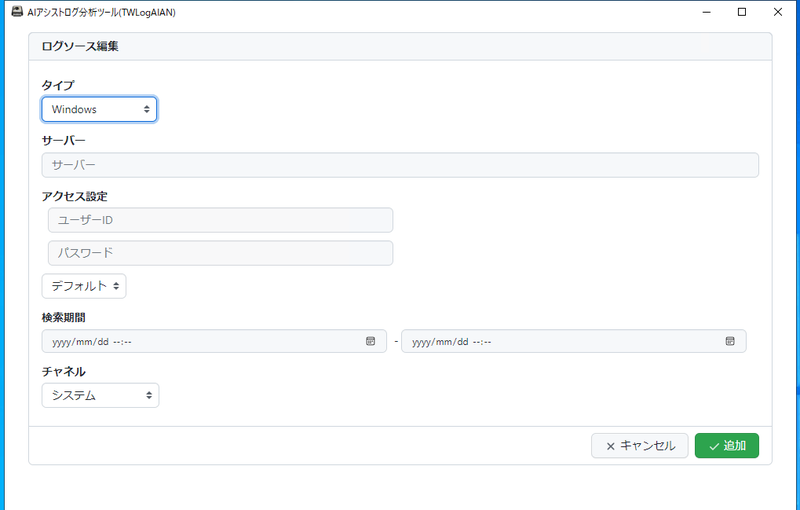
Task: Select the パスワード input box
Action: [x=220, y=253]
